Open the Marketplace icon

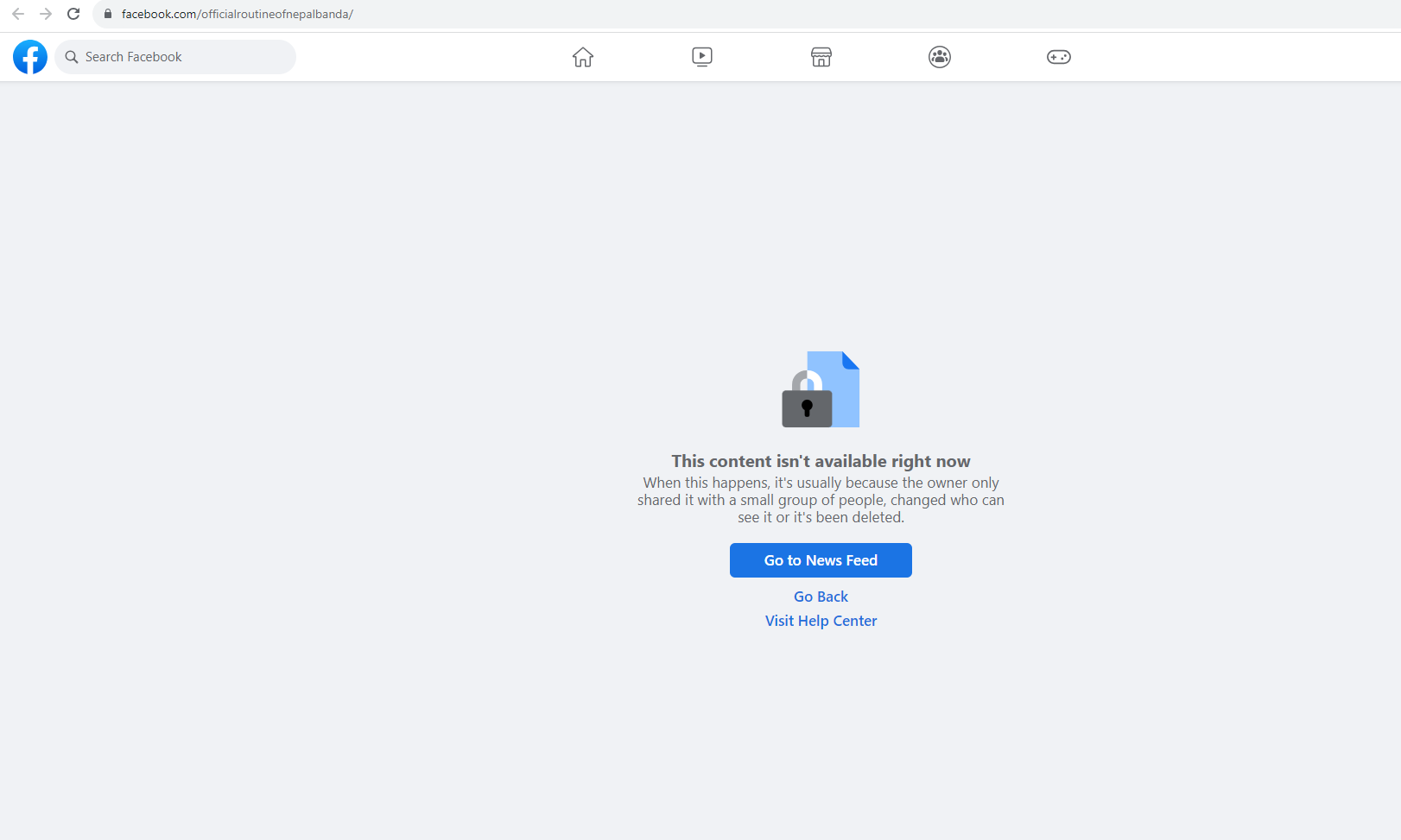point(821,57)
